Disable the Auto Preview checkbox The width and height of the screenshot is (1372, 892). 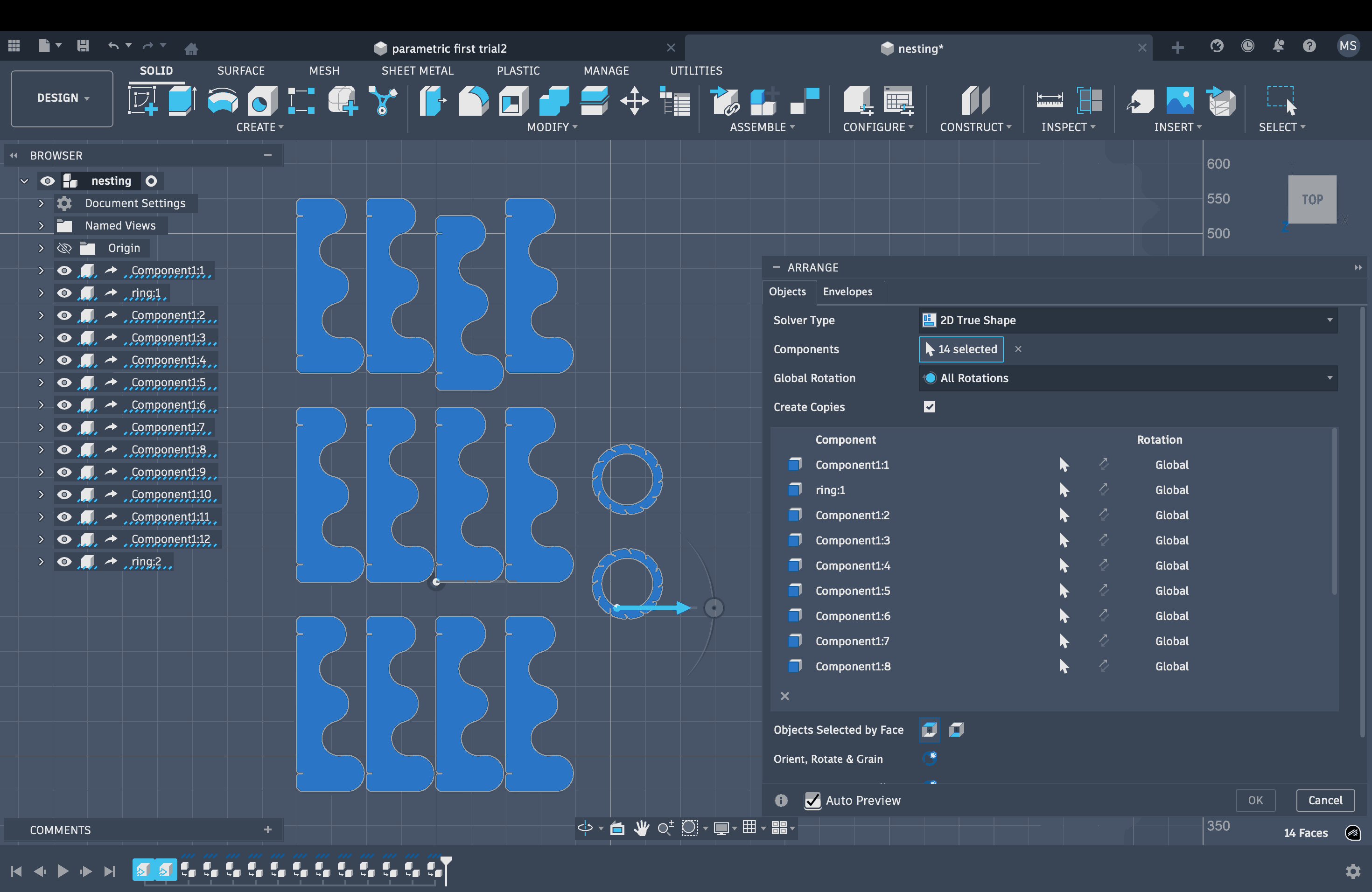click(x=812, y=801)
